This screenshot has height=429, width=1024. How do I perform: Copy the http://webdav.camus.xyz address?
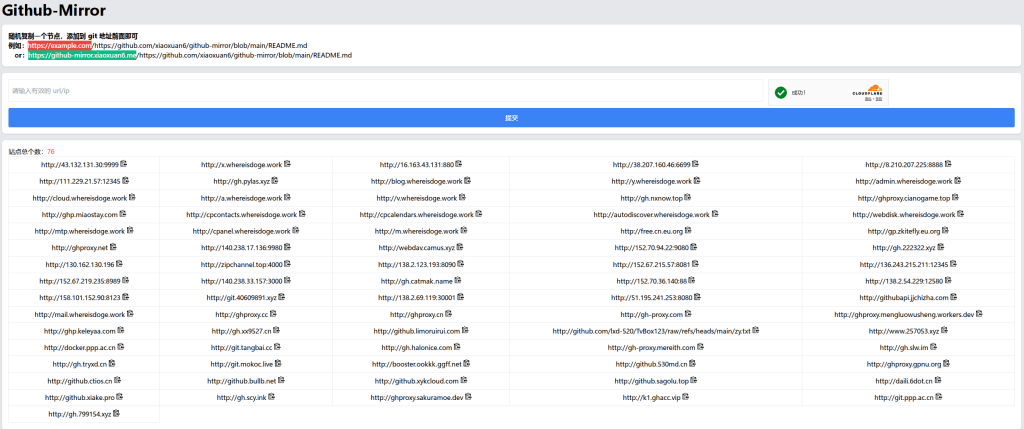click(458, 247)
